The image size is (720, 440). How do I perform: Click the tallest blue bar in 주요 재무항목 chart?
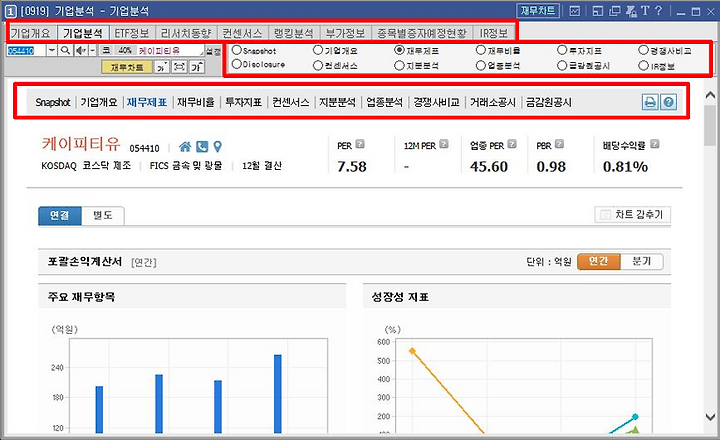tap(278, 394)
